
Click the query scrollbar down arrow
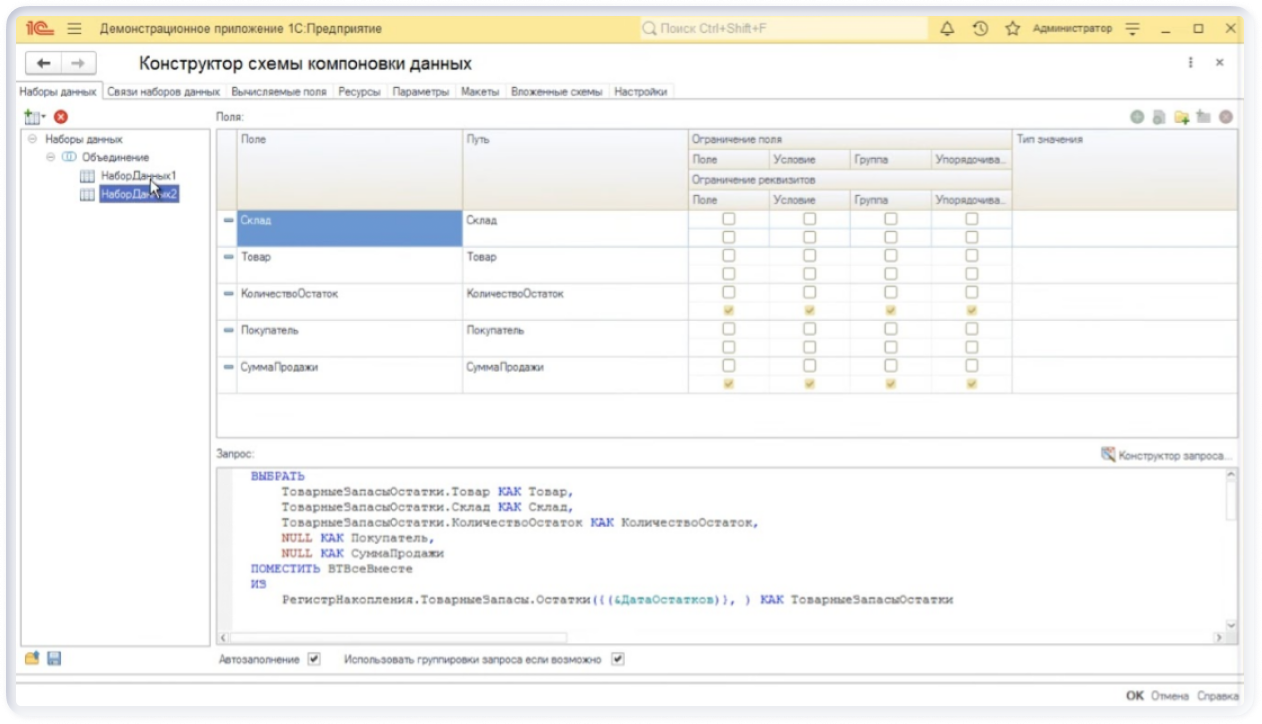point(1231,624)
